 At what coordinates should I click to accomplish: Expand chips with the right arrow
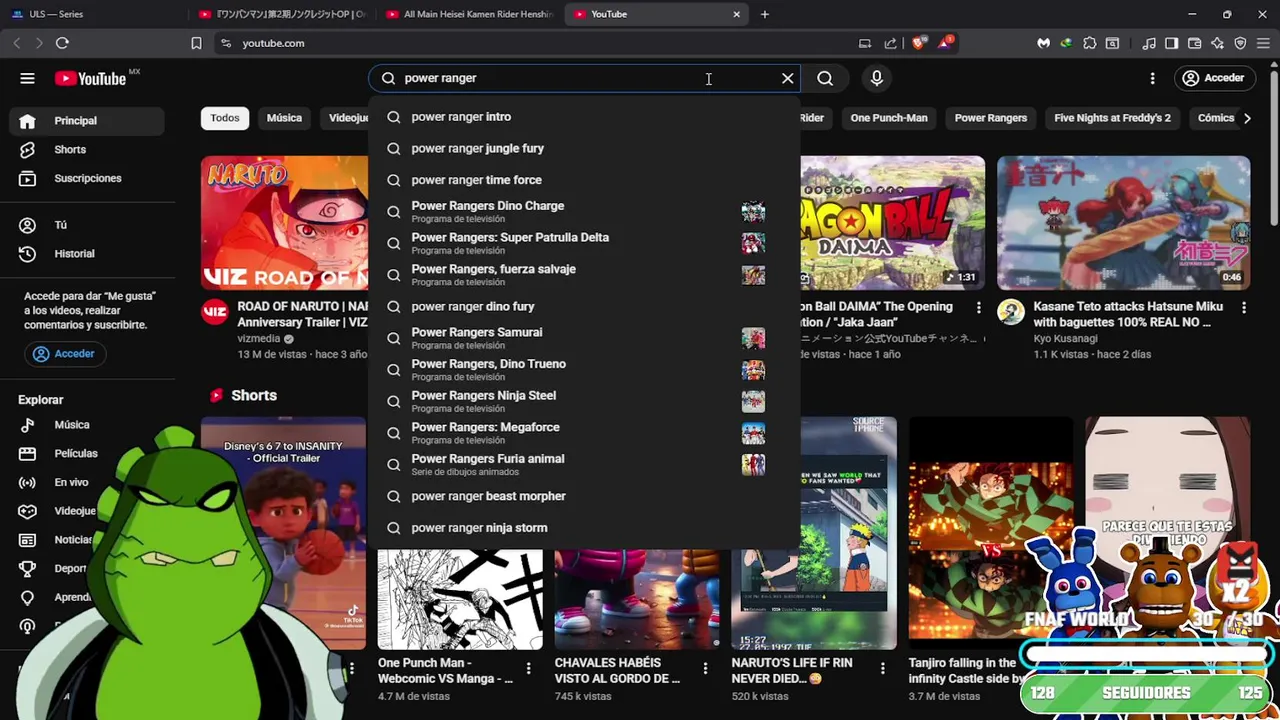(1247, 118)
